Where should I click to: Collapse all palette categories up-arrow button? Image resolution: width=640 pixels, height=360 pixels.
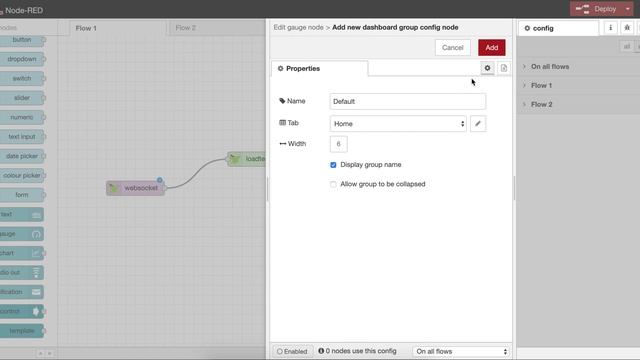(40, 353)
